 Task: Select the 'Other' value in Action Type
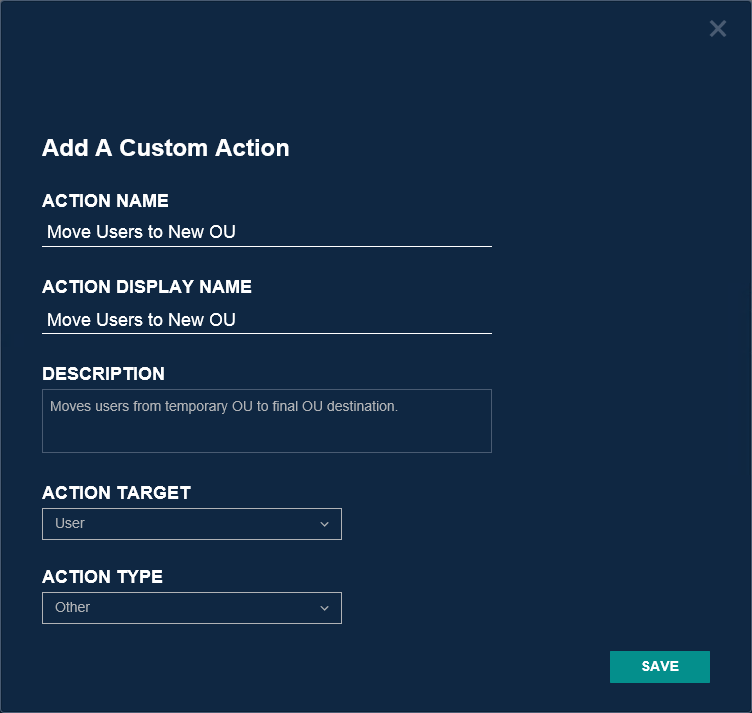pos(73,608)
